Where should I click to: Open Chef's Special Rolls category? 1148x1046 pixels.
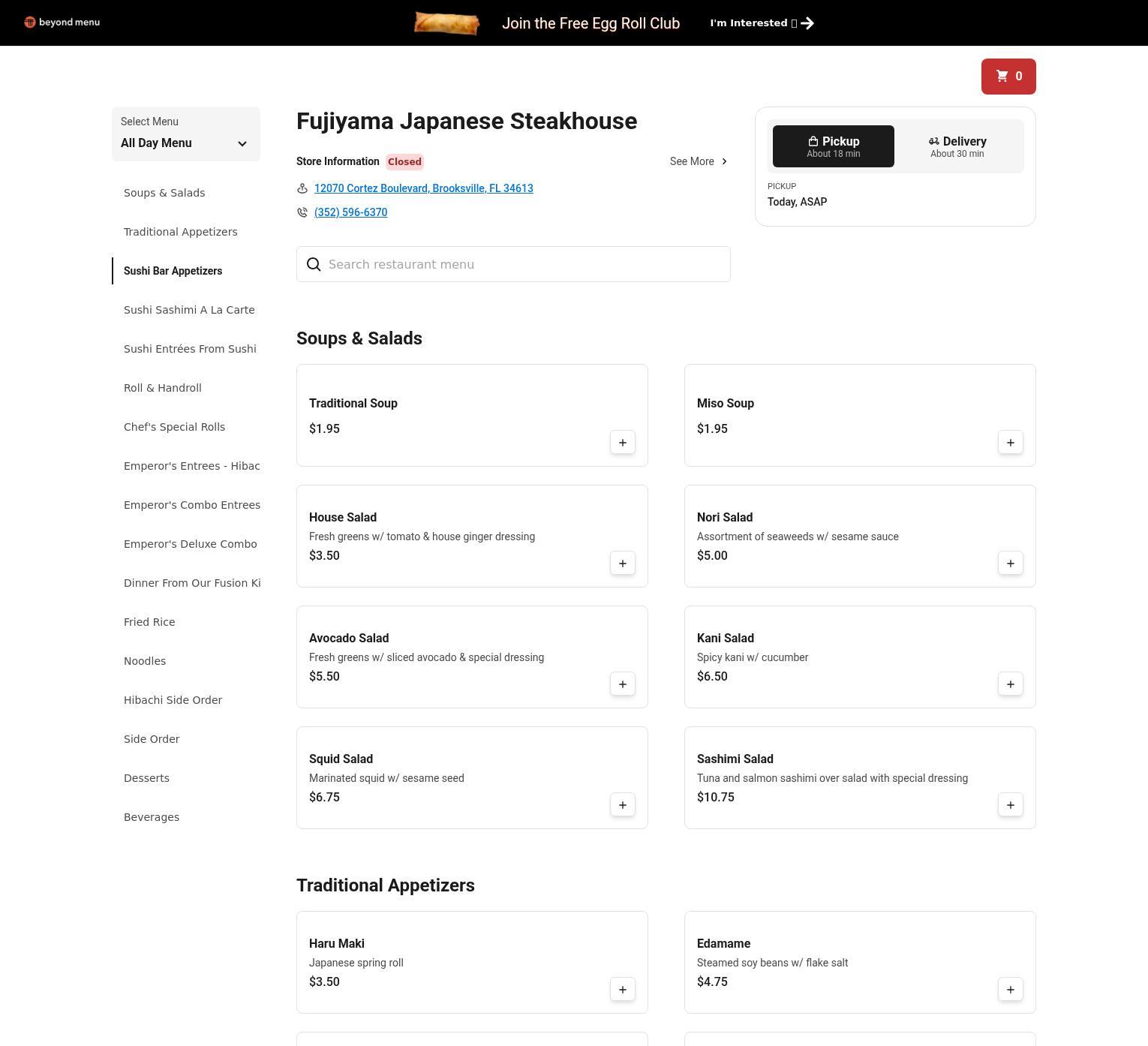pos(175,427)
